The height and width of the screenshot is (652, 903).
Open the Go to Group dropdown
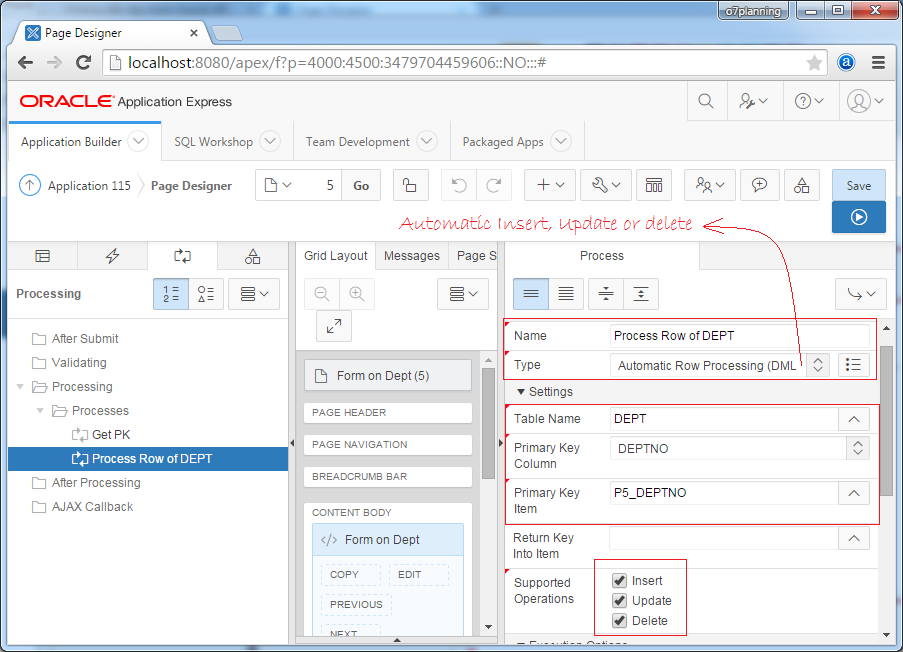tap(861, 294)
